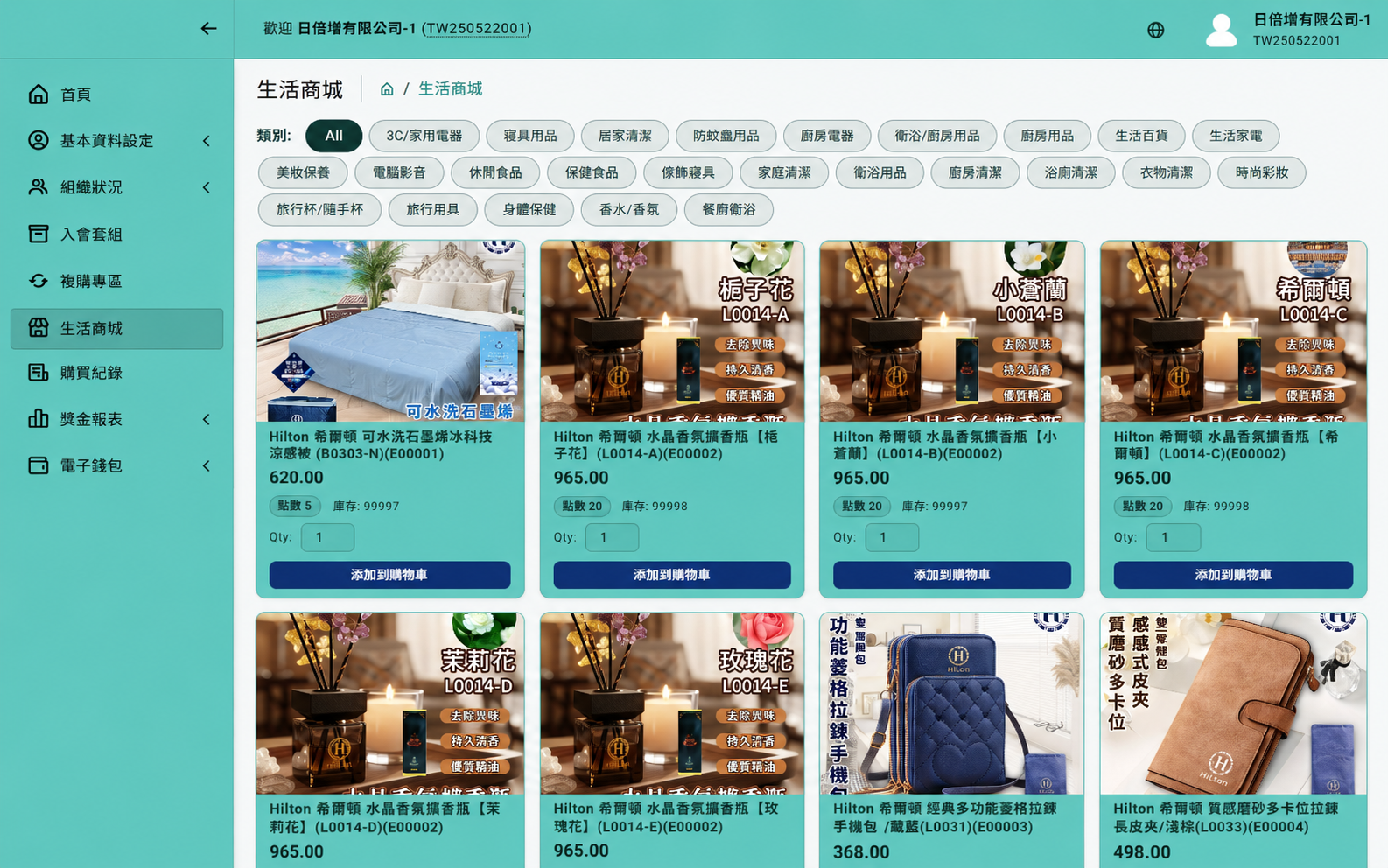Filter by 廚房電器 category
Image resolution: width=1388 pixels, height=868 pixels.
[x=827, y=136]
